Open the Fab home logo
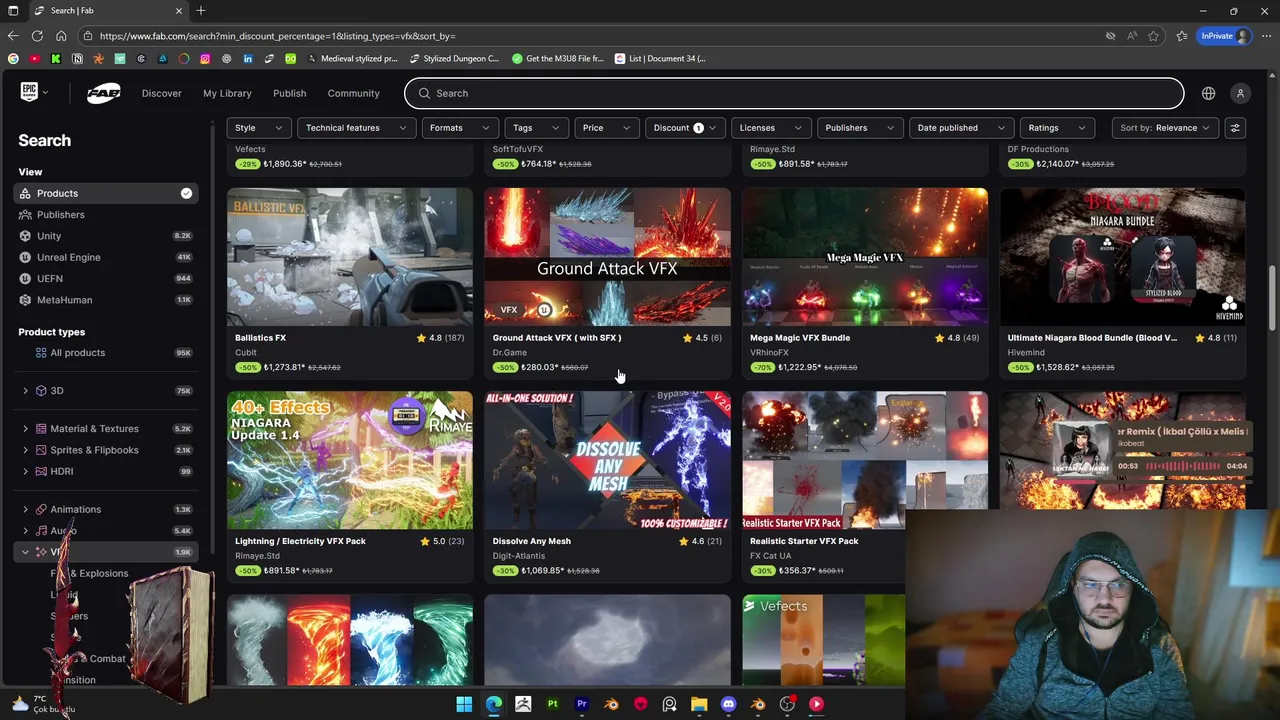The height and width of the screenshot is (720, 1280). 103,93
